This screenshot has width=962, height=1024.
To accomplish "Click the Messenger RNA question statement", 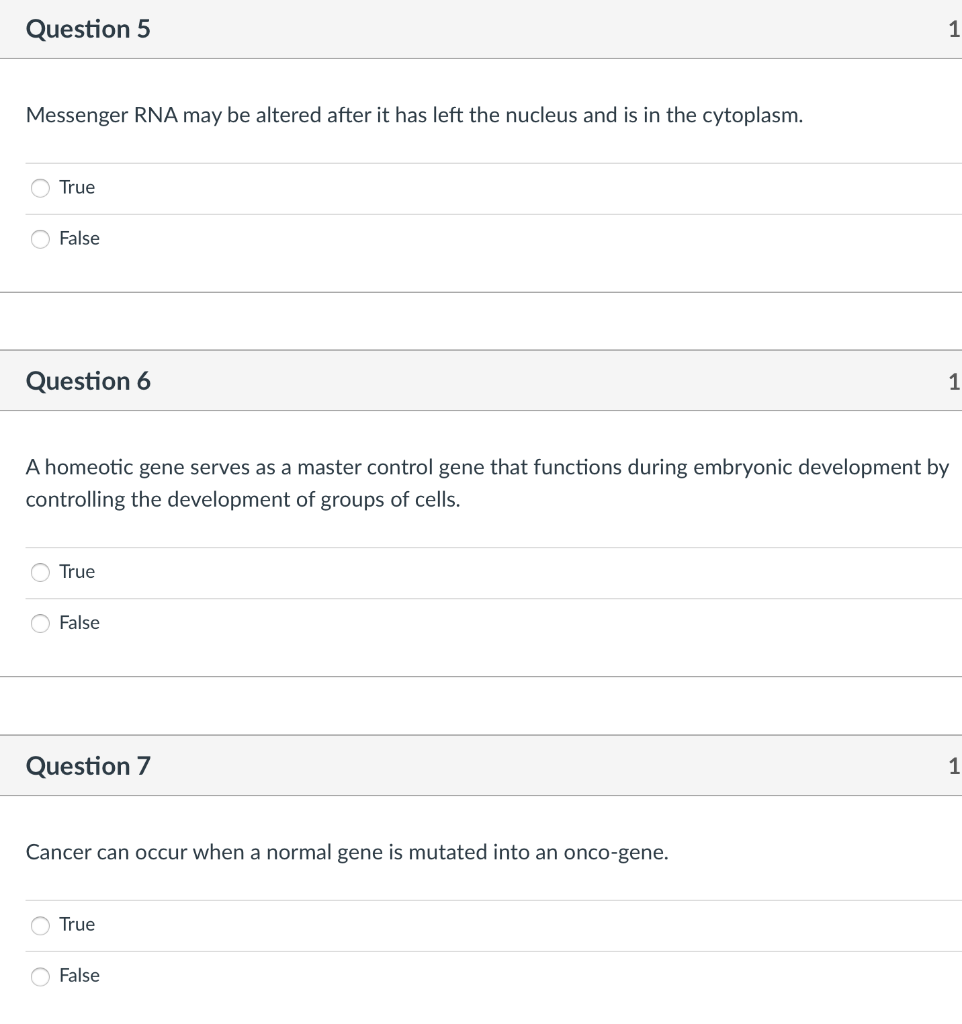I will click(x=414, y=116).
